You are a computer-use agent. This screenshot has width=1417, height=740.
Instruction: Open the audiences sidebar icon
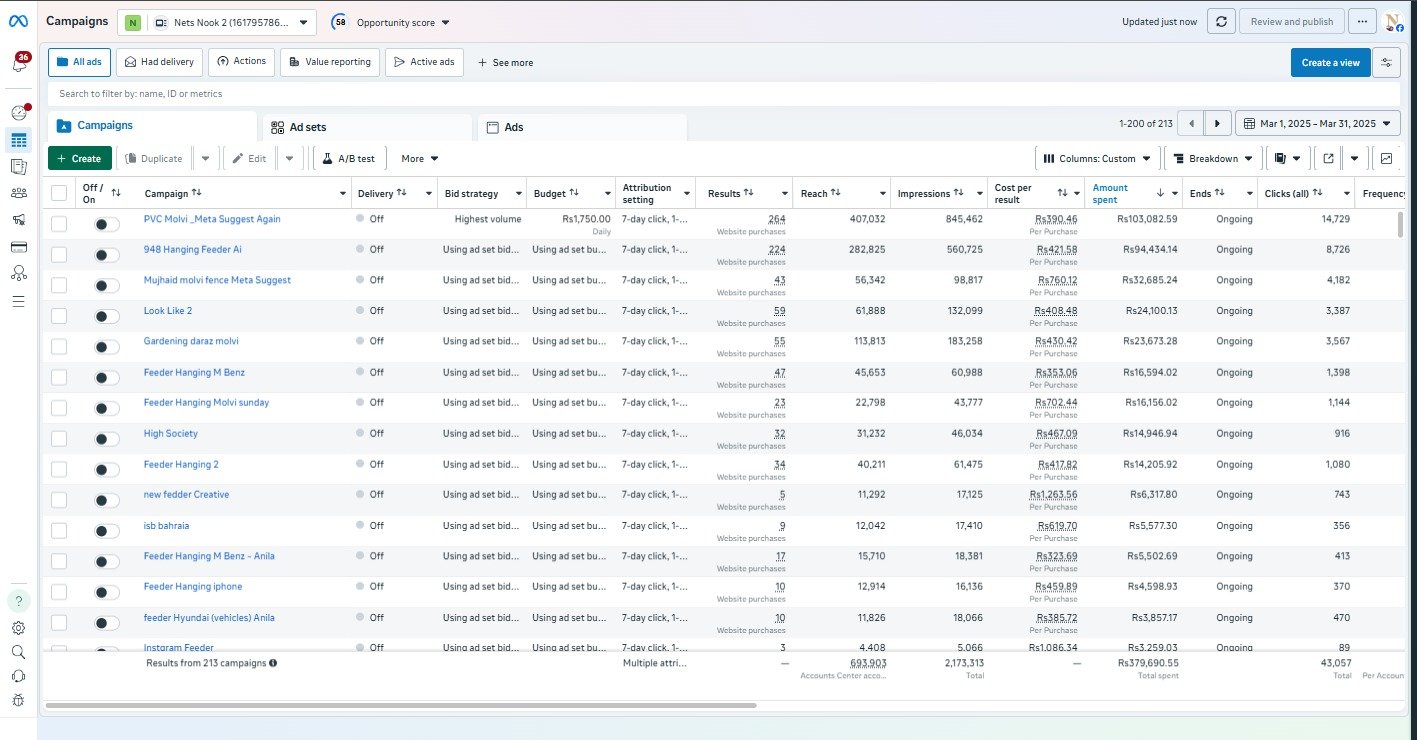coord(19,193)
